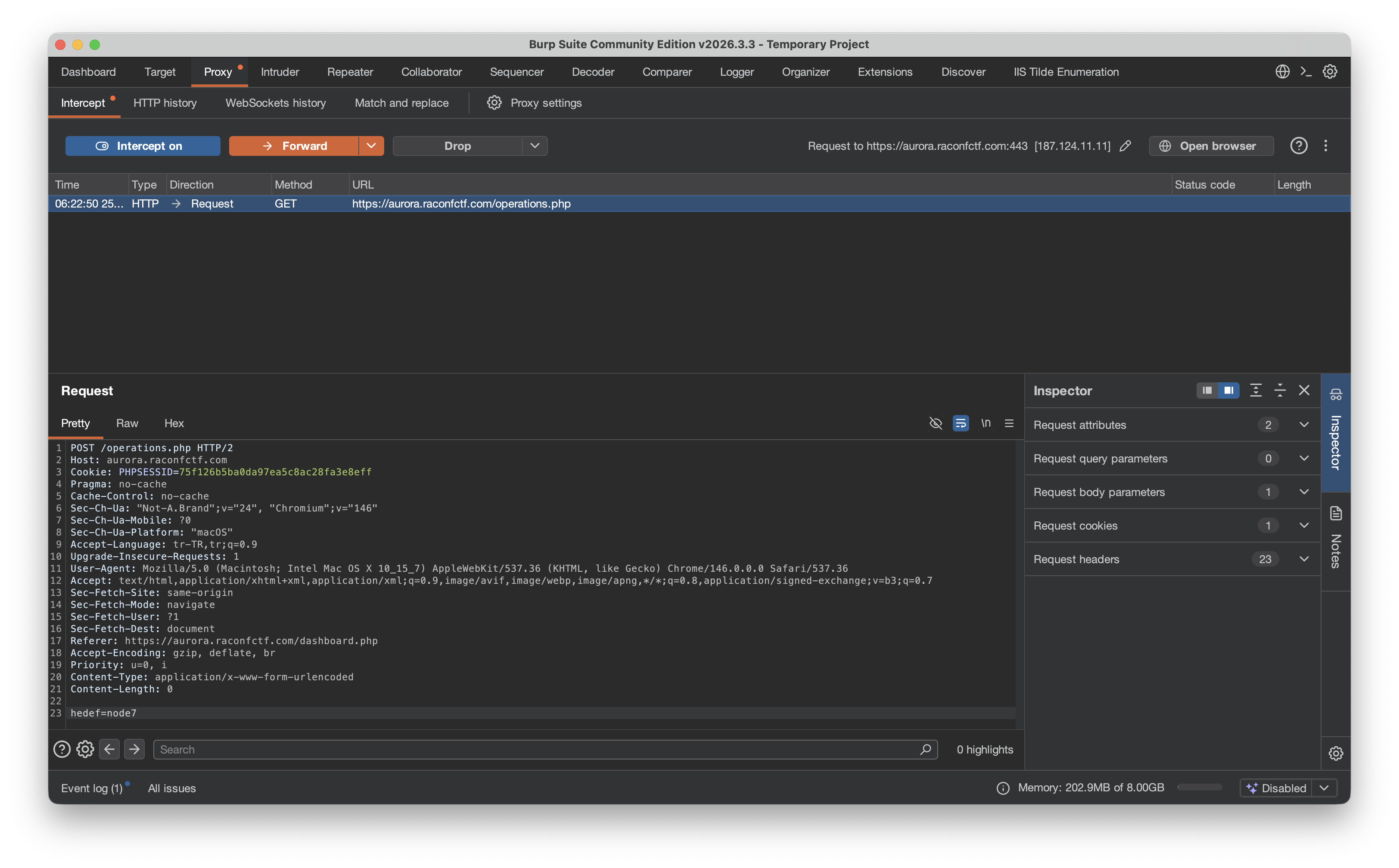
Task: Sort the table by Time column header
Action: [89, 184]
